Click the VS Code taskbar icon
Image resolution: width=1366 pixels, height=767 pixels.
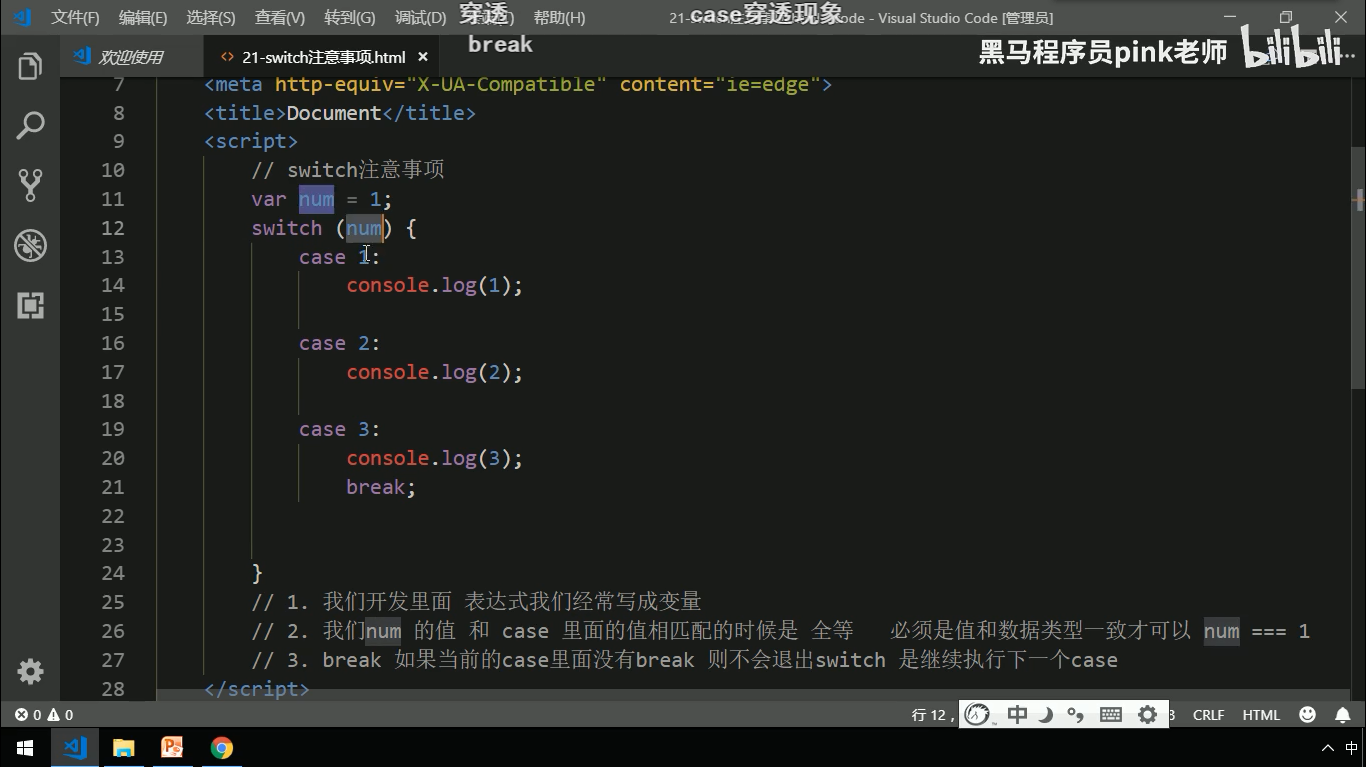click(75, 748)
